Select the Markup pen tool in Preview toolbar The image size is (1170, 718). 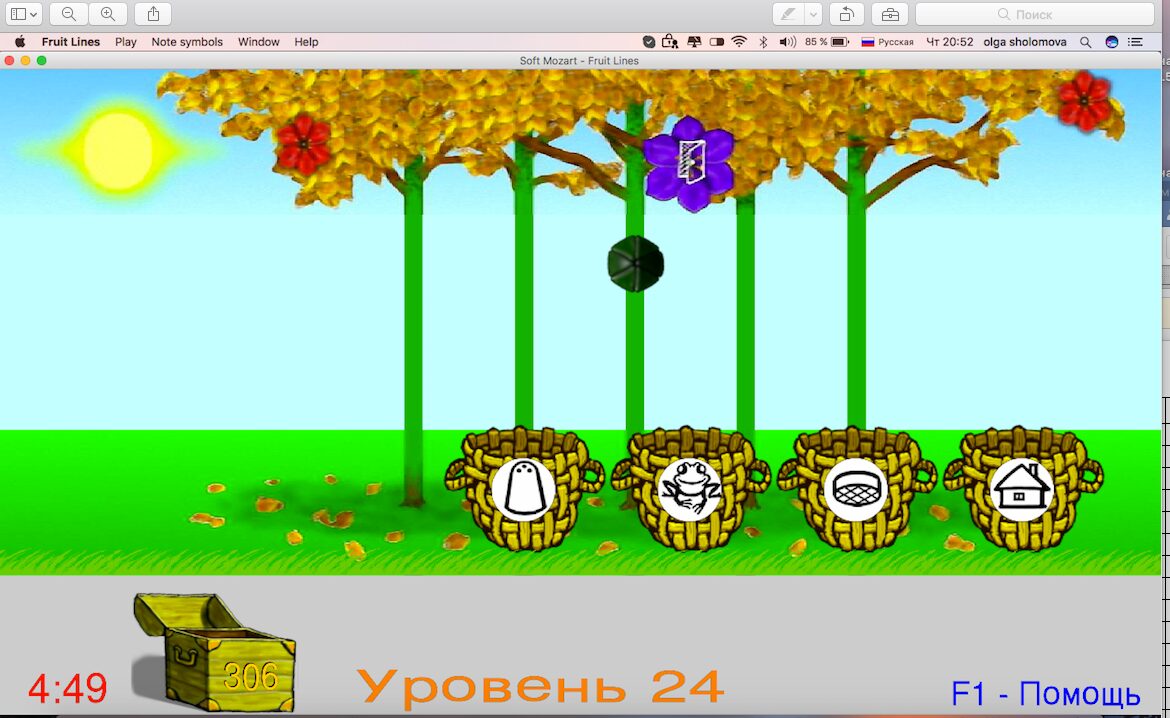coord(788,14)
